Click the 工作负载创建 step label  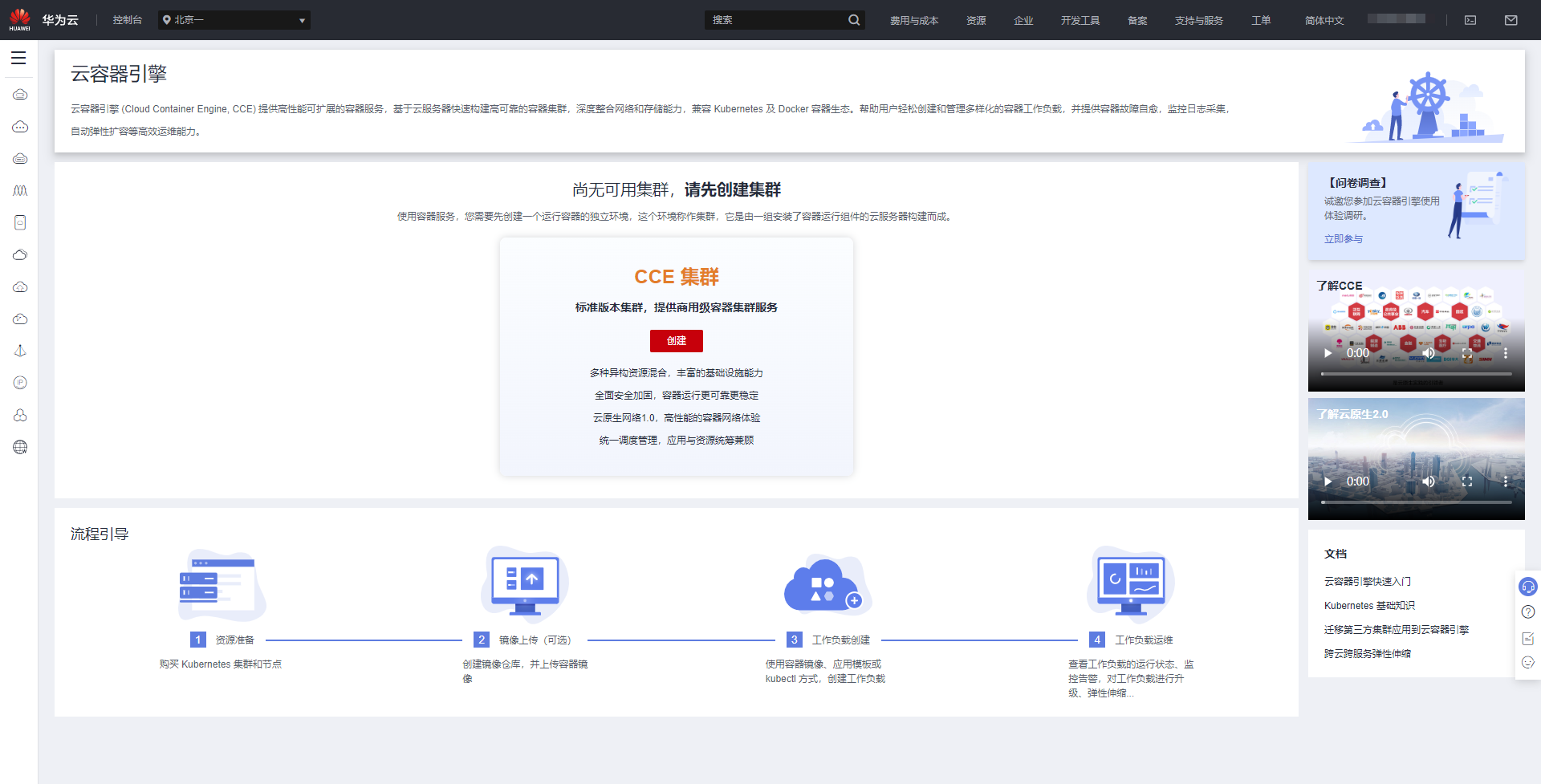(841, 640)
